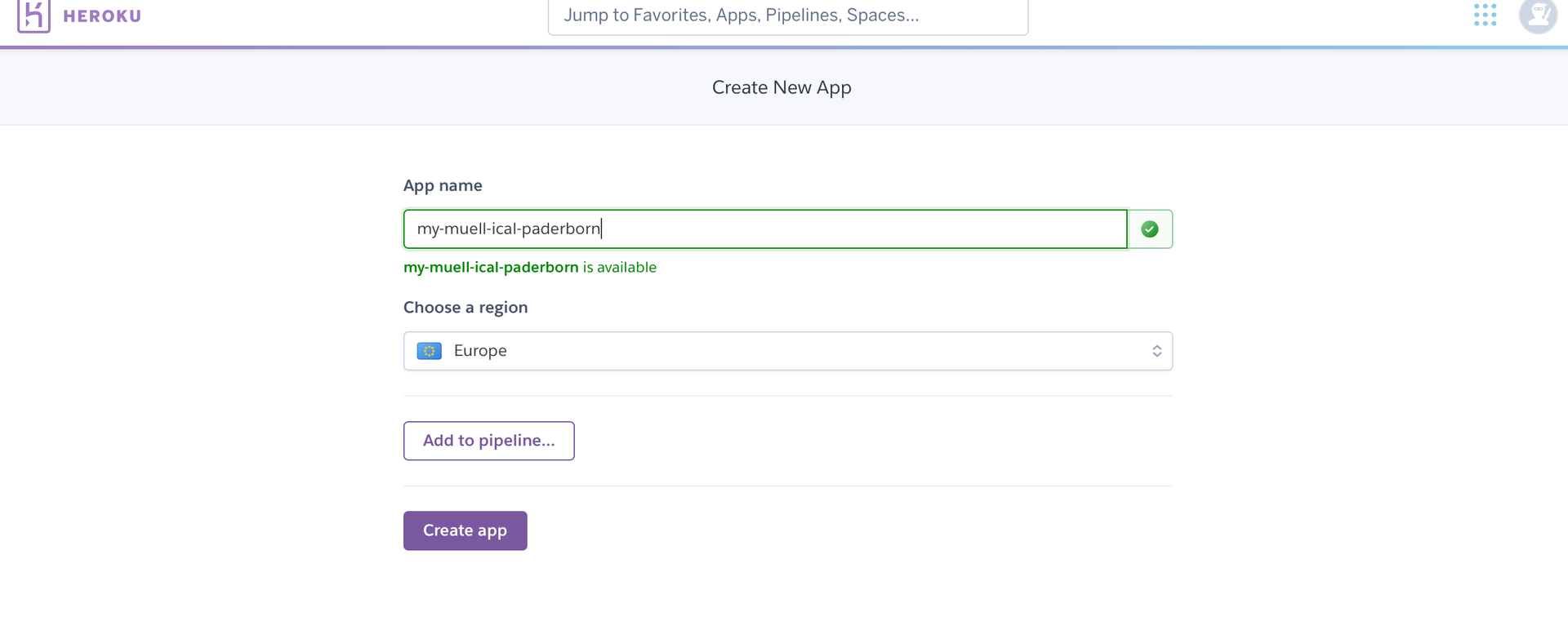Screen dimensions: 1568x617
Task: Click the 'is available' status text
Action: [619, 268]
